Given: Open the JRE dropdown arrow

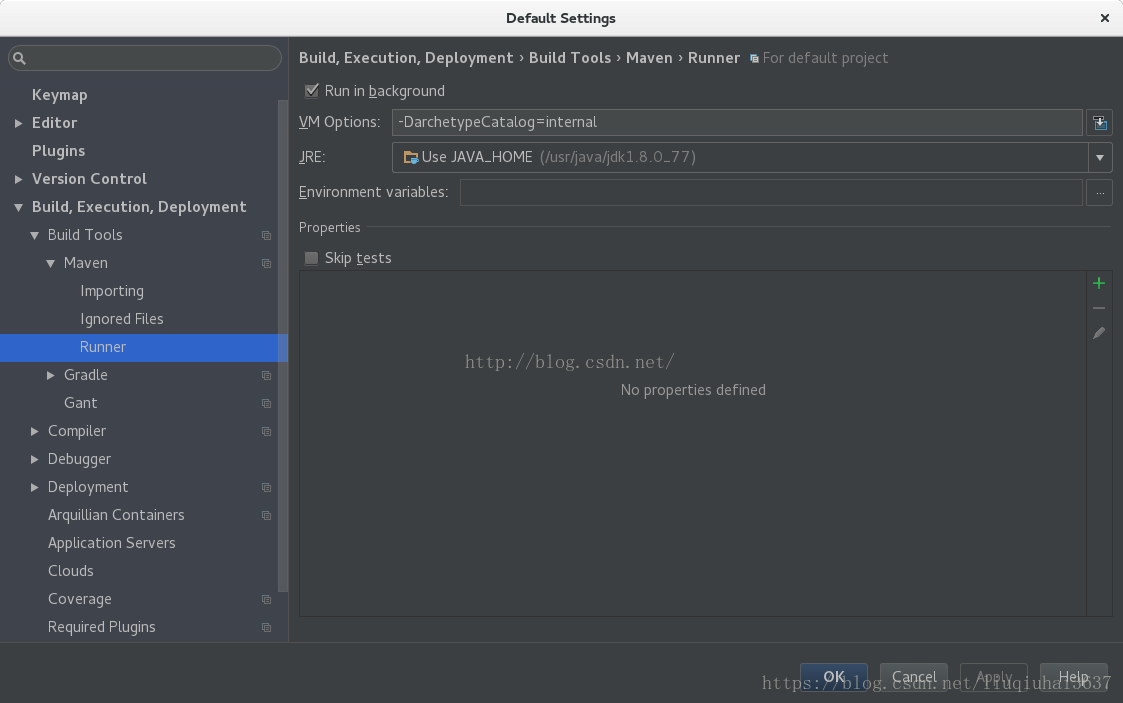Looking at the screenshot, I should tap(1099, 157).
